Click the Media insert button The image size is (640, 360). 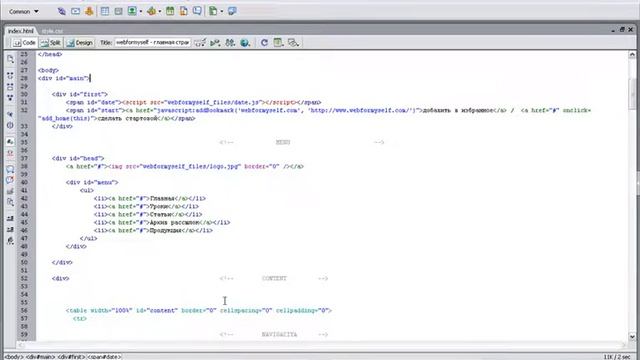pyautogui.click(x=151, y=11)
